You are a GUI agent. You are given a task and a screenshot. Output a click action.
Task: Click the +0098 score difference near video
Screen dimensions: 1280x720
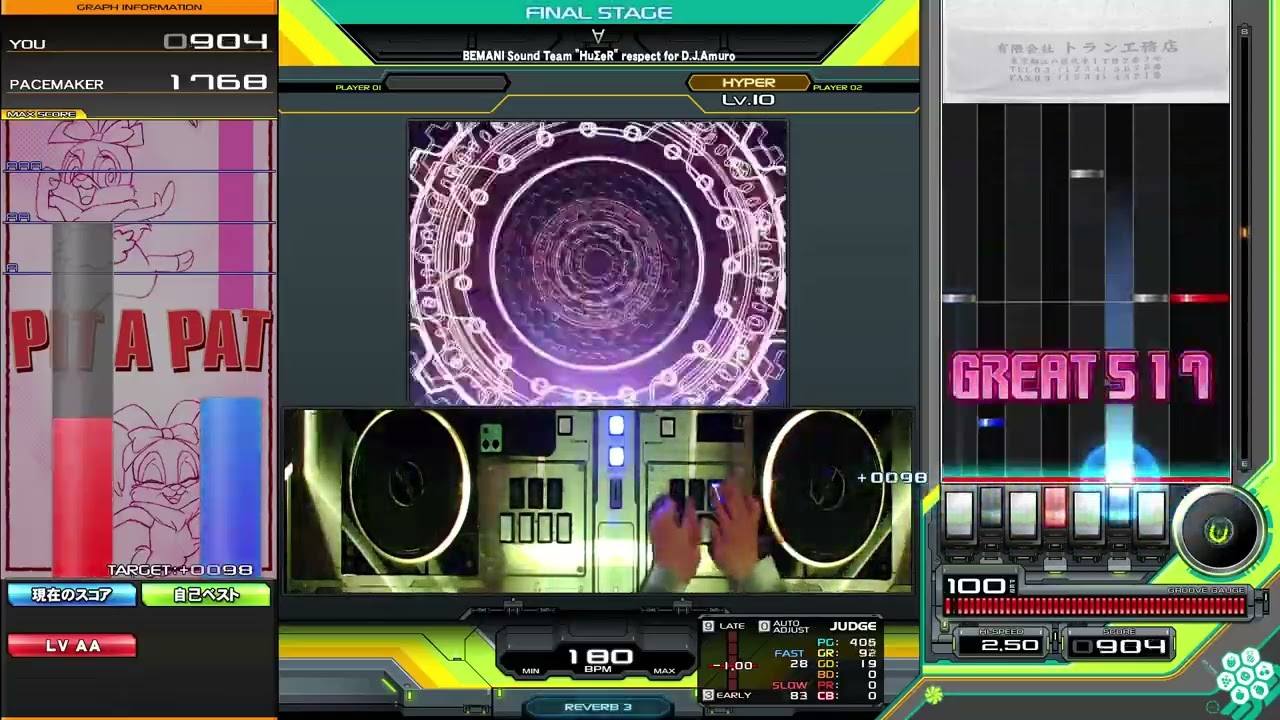pos(892,478)
